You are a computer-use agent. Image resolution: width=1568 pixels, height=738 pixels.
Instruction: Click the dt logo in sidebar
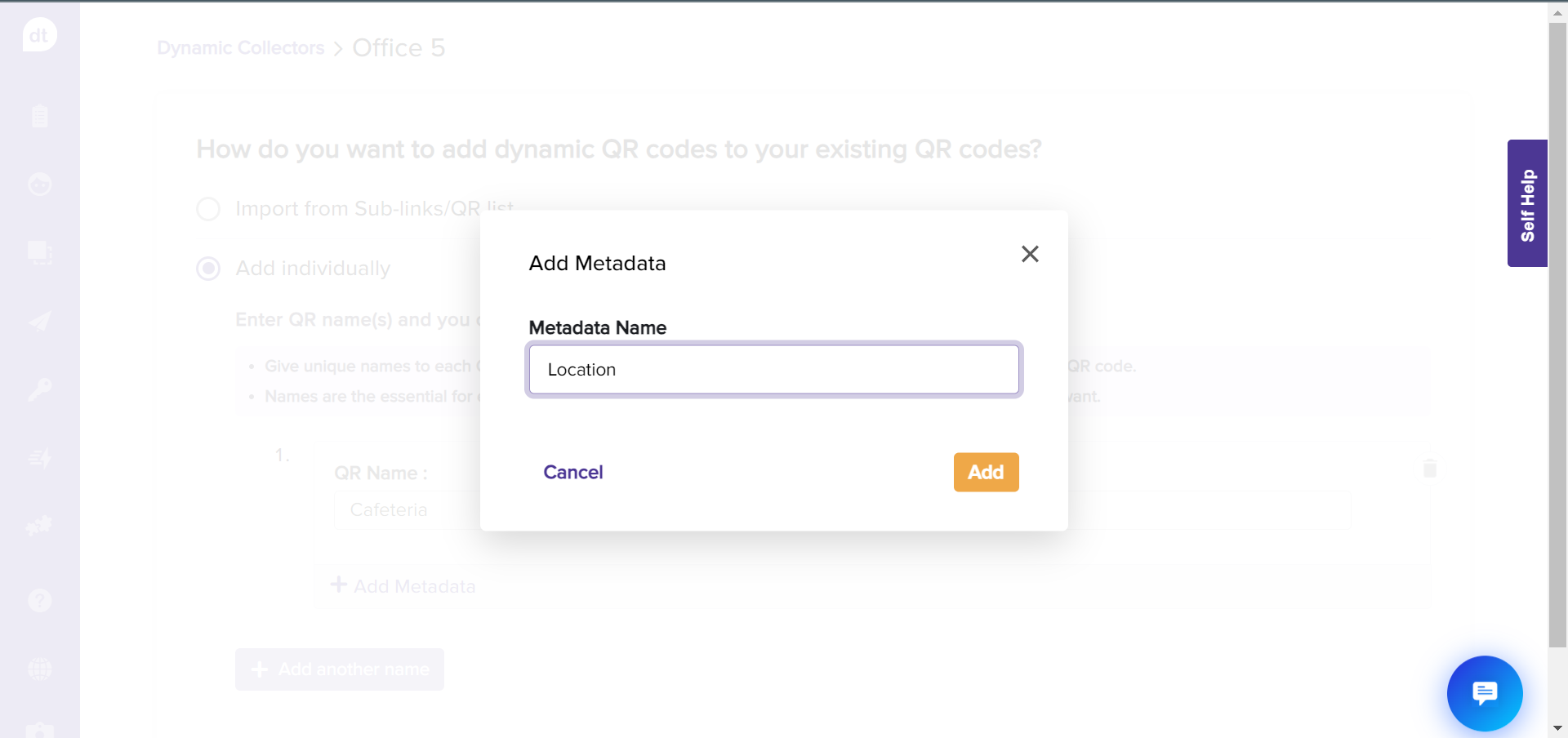coord(39,35)
